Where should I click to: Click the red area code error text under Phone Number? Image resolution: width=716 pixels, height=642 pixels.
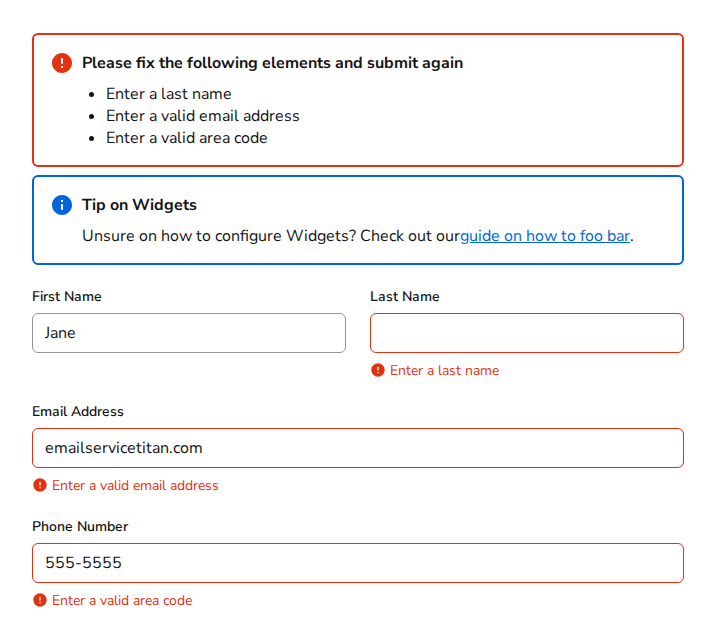click(122, 600)
